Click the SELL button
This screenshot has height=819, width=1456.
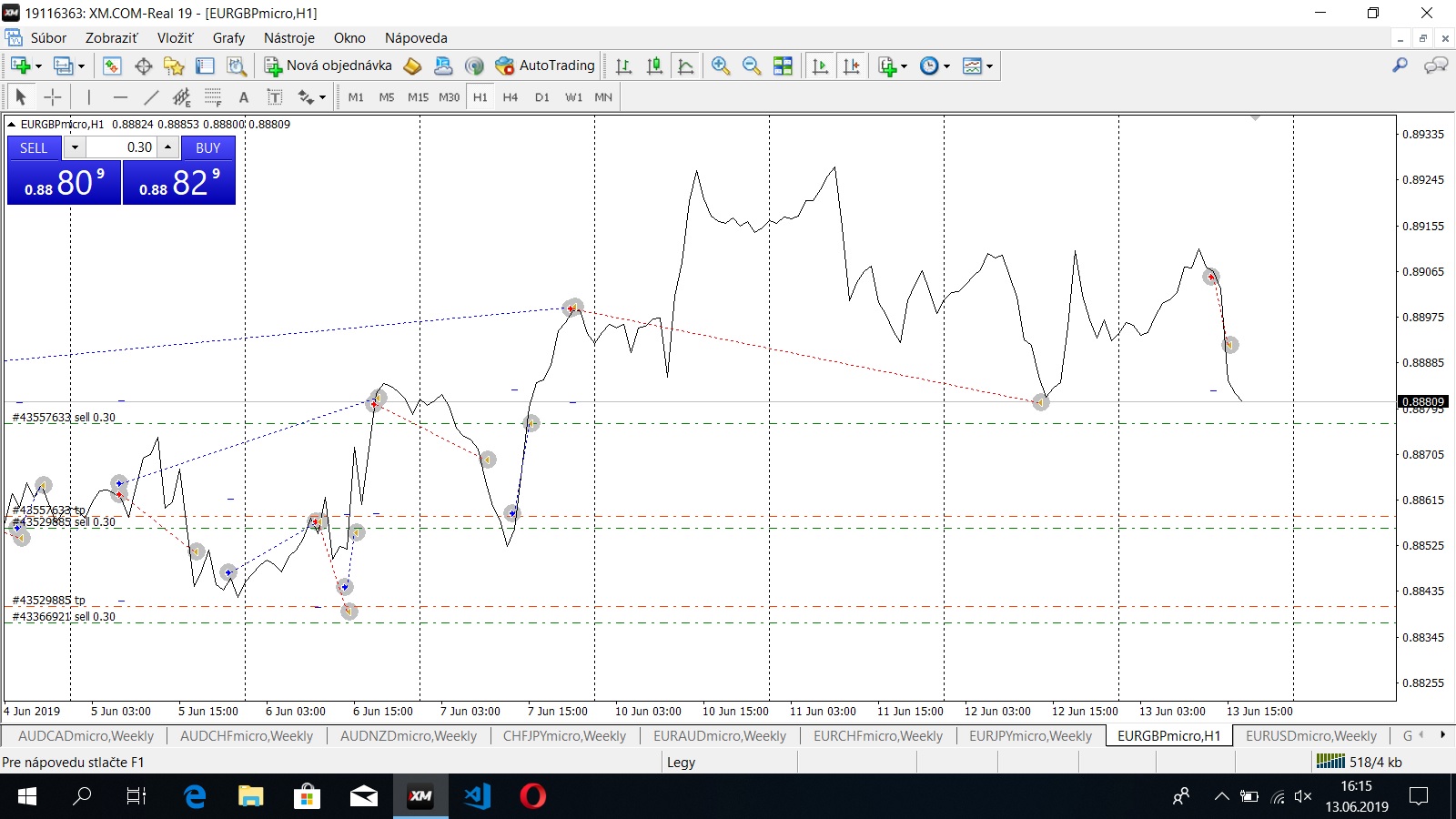pos(34,147)
